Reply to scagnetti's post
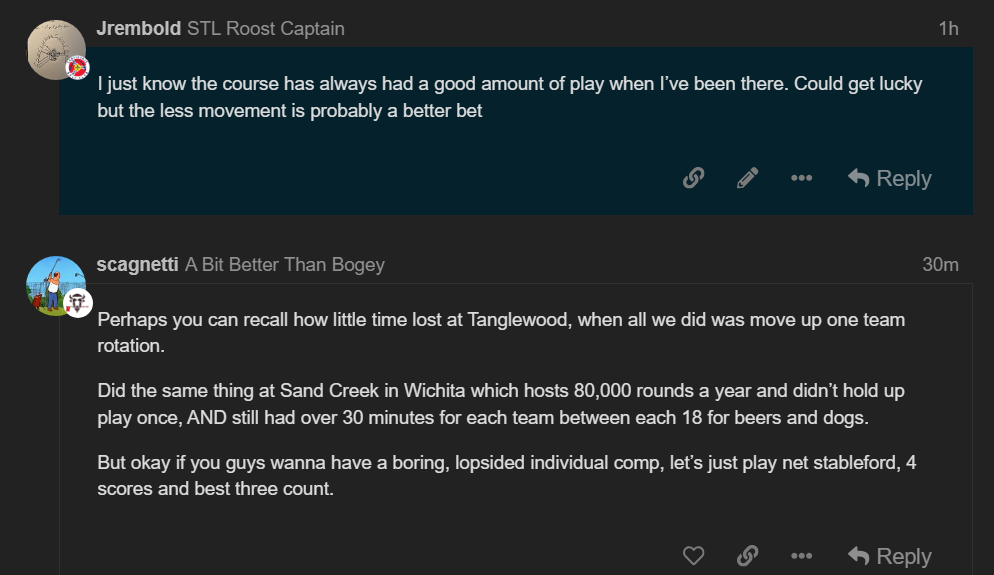This screenshot has width=994, height=575. click(889, 556)
